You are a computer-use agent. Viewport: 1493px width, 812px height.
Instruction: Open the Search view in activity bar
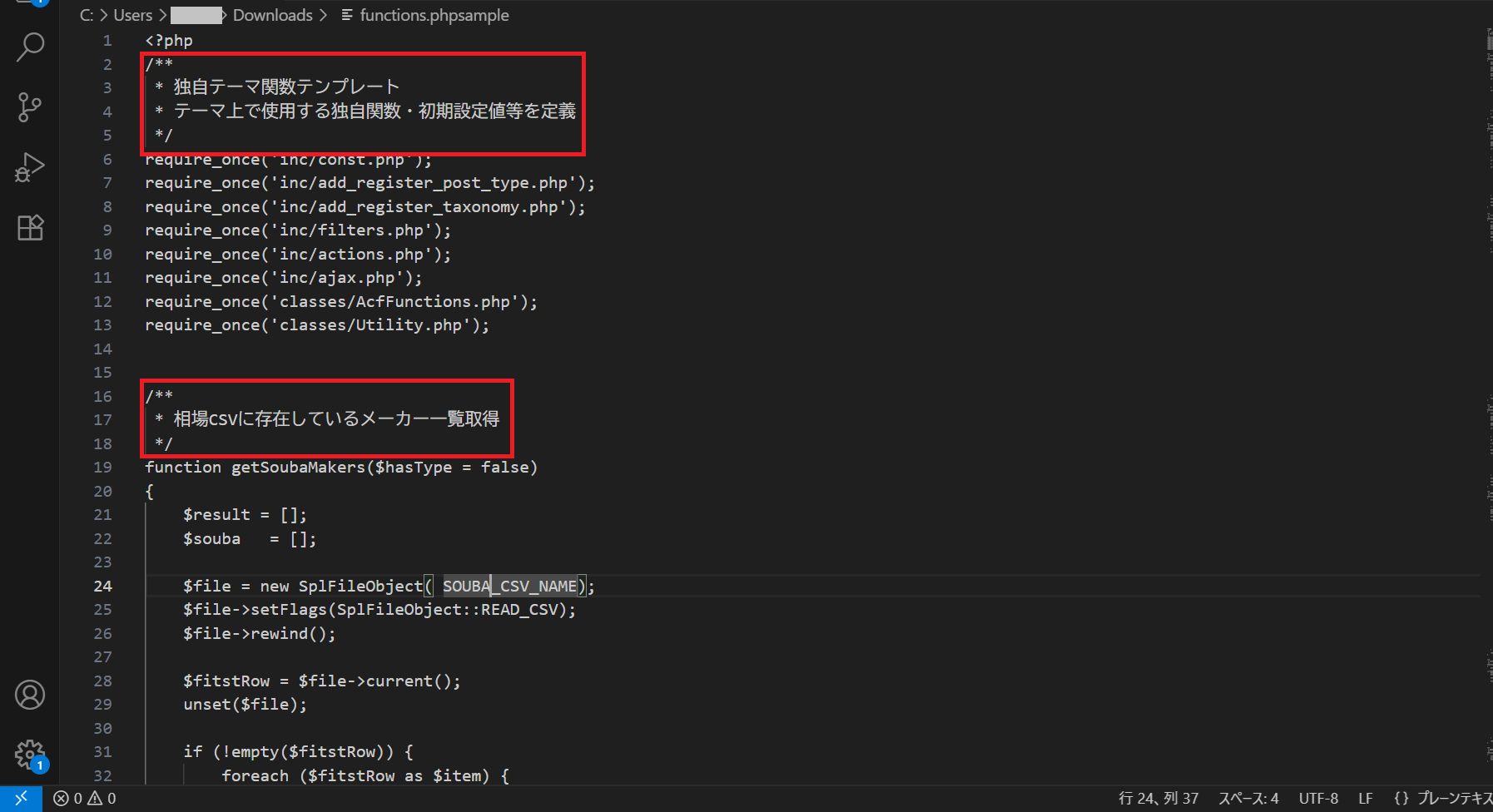[30, 47]
